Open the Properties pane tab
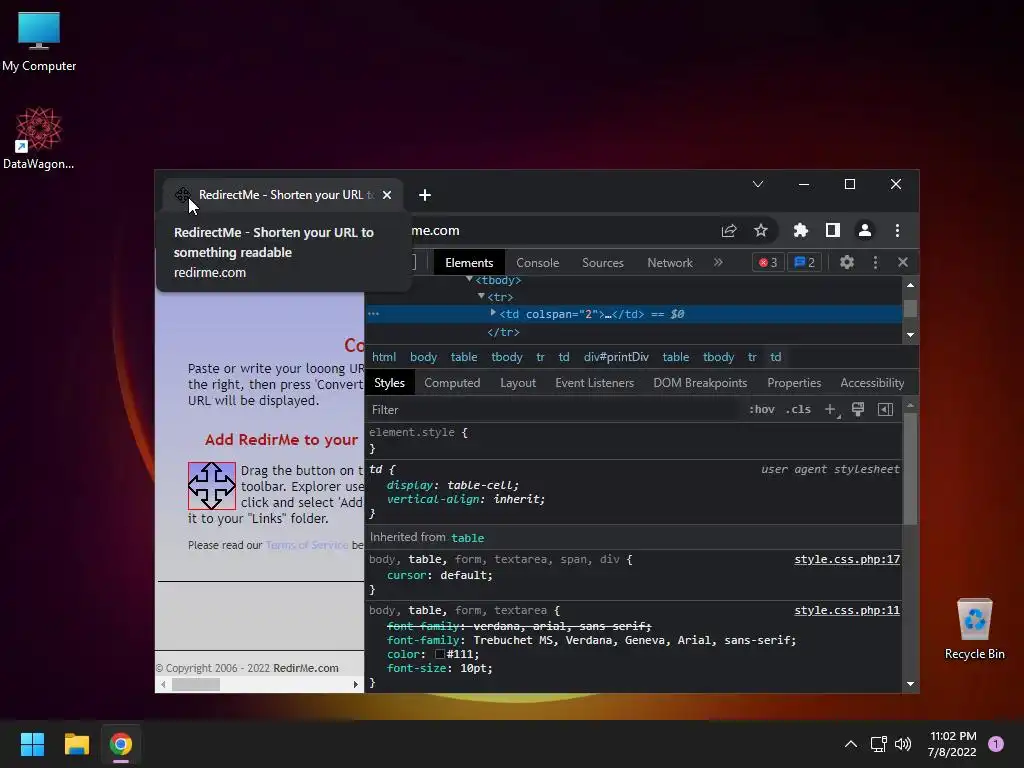 [x=794, y=383]
